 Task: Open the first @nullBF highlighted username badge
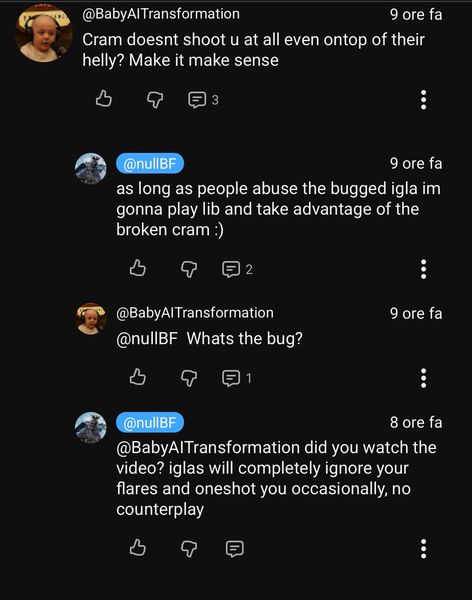pos(150,164)
